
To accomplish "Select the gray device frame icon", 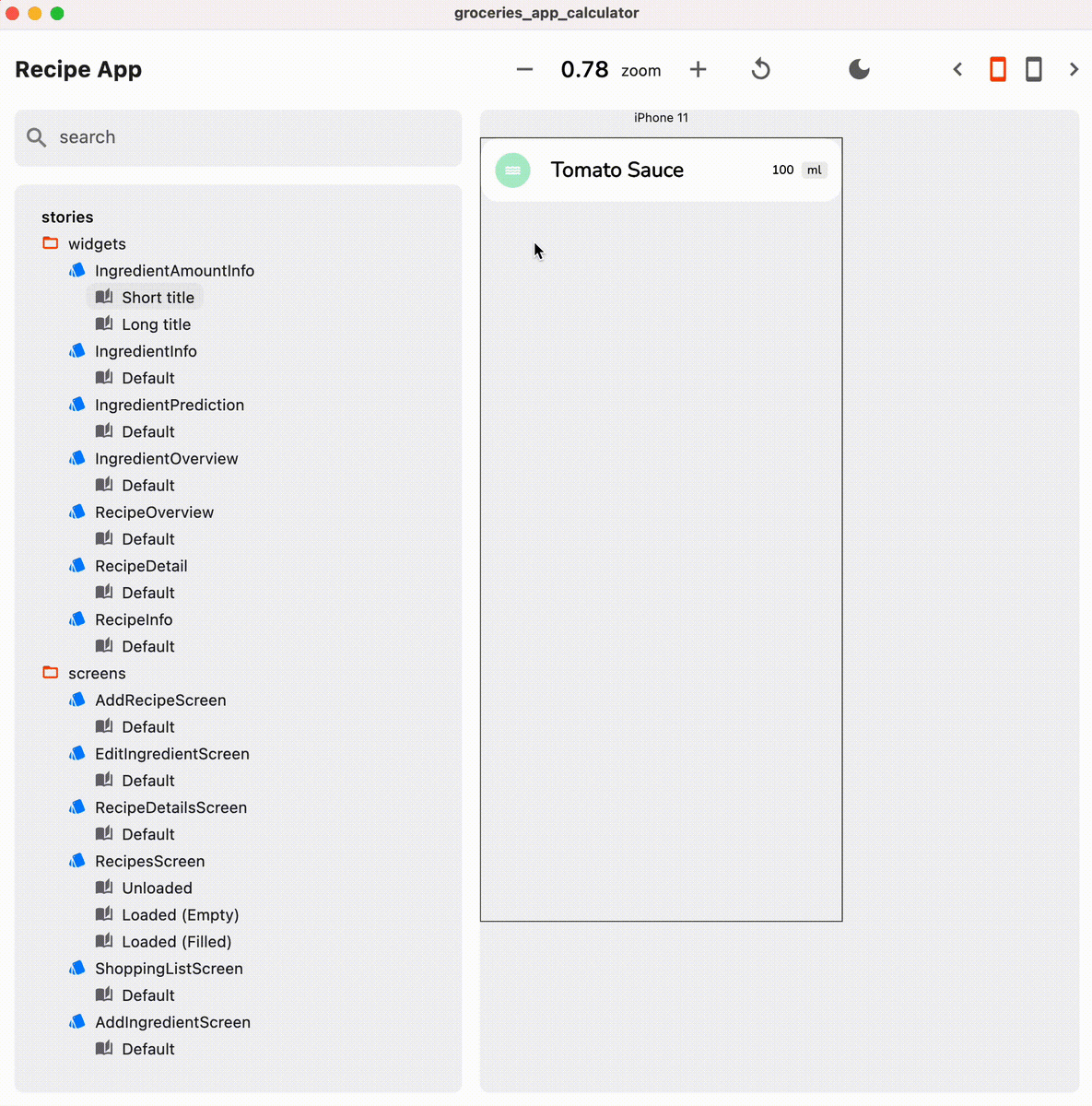I will pyautogui.click(x=1033, y=69).
